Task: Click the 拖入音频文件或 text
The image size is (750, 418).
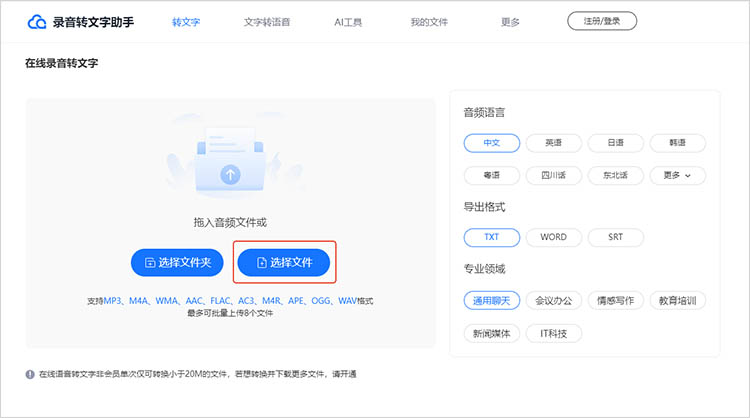Action: (230, 222)
